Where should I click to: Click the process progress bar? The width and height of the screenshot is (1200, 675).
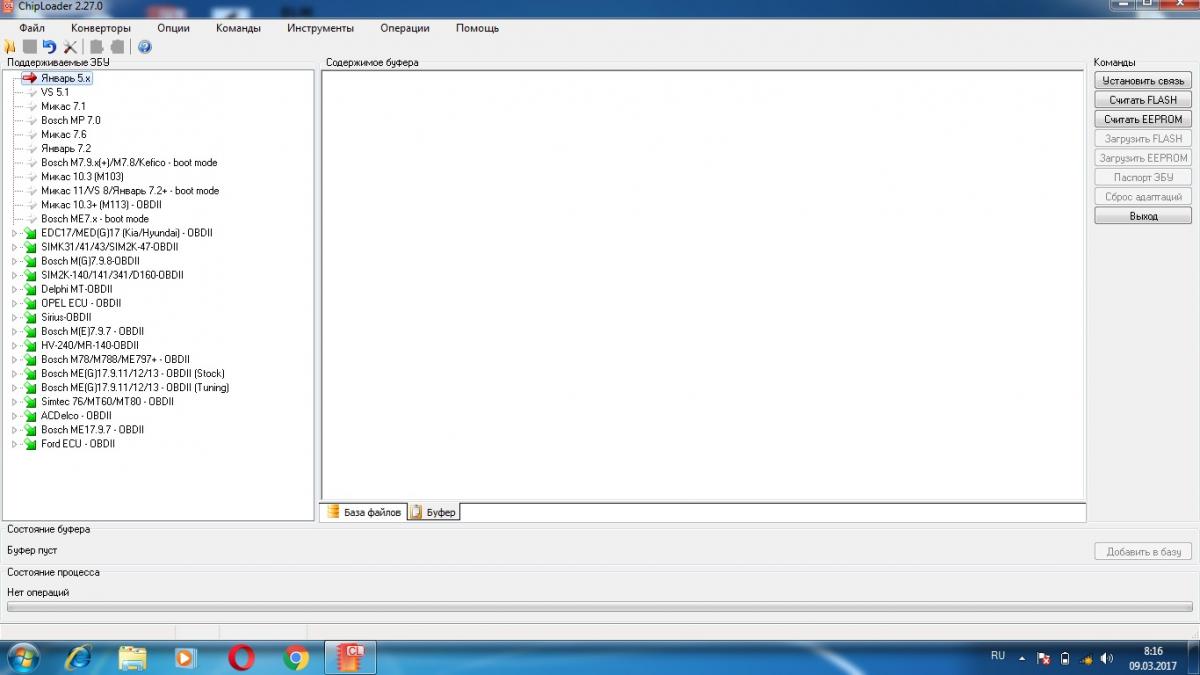click(x=600, y=606)
